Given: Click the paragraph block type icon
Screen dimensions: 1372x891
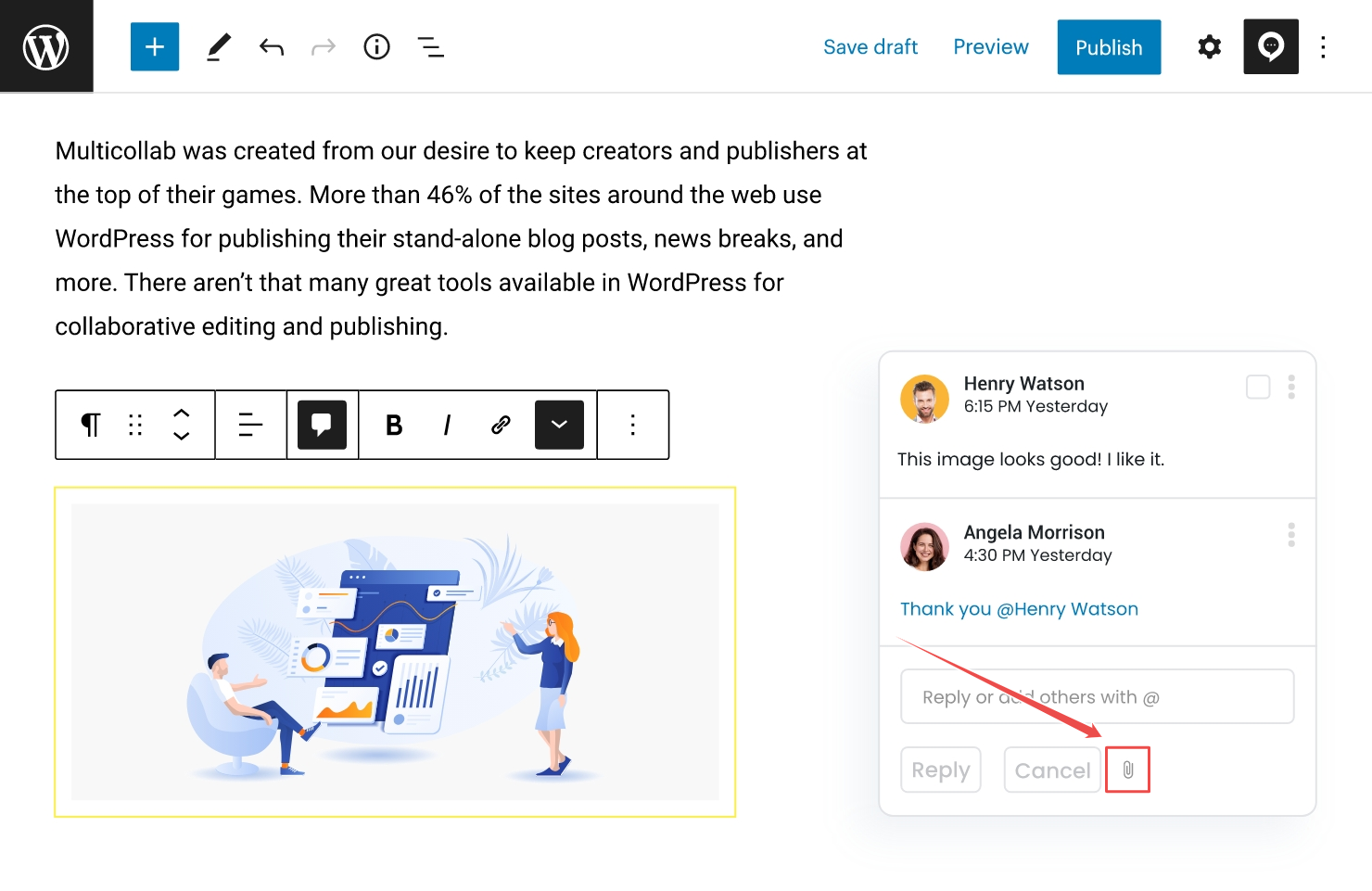Looking at the screenshot, I should (x=90, y=425).
